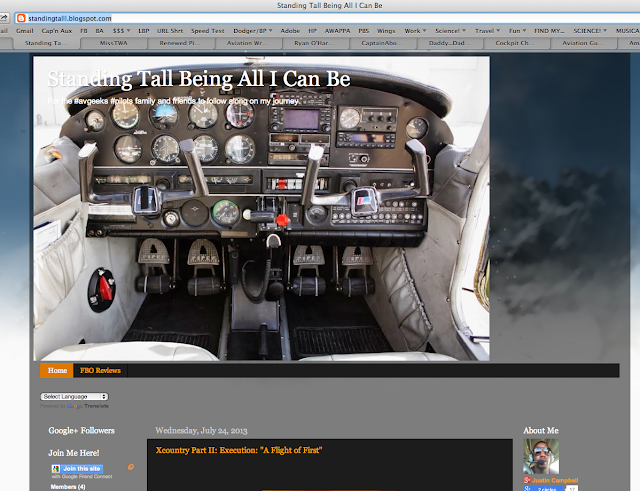Expand the Science! bookmarks folder
640x491 pixels.
450,31
